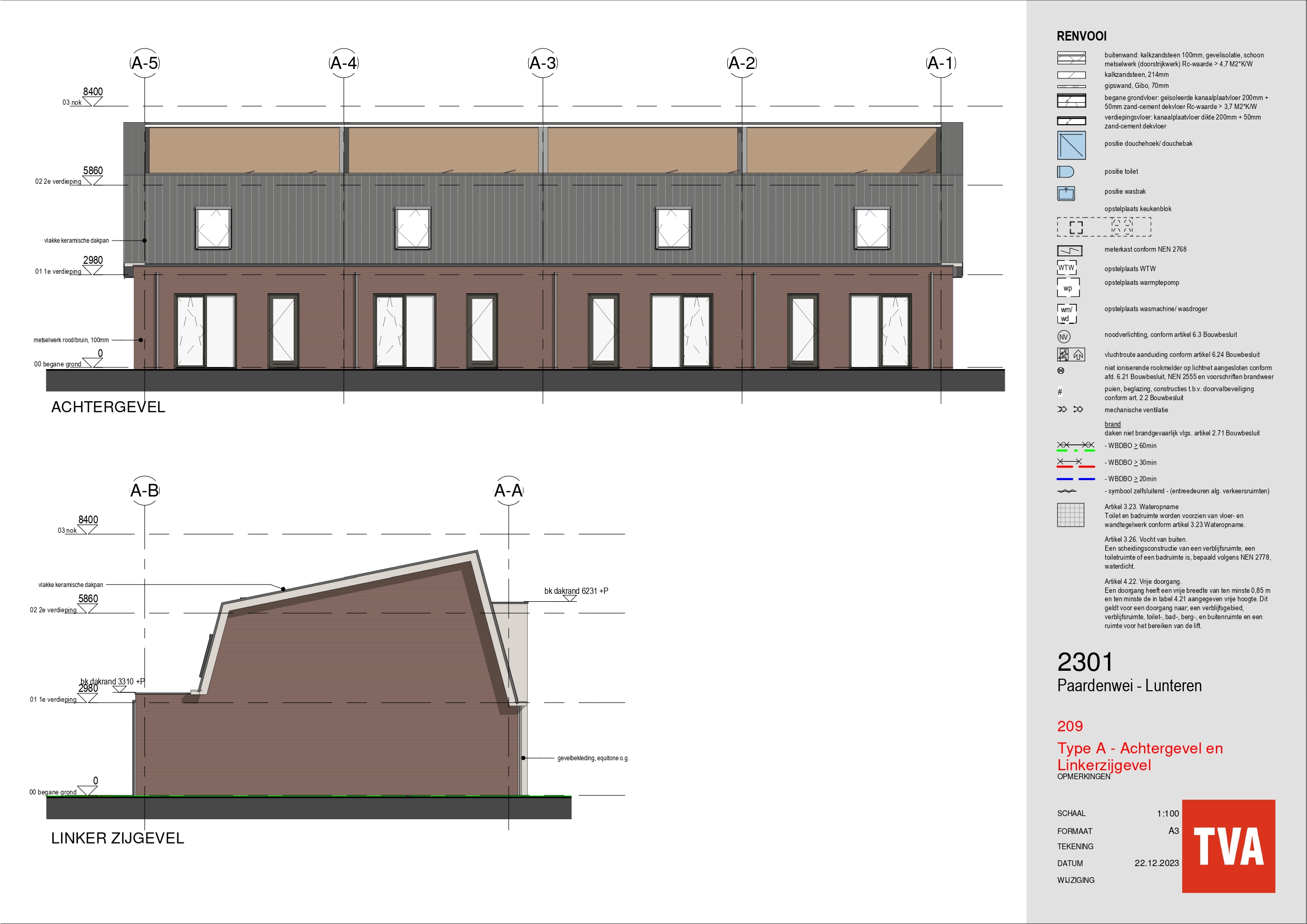This screenshot has height=924, width=1307.
Task: Select grid bubble A-4
Action: pyautogui.click(x=344, y=63)
